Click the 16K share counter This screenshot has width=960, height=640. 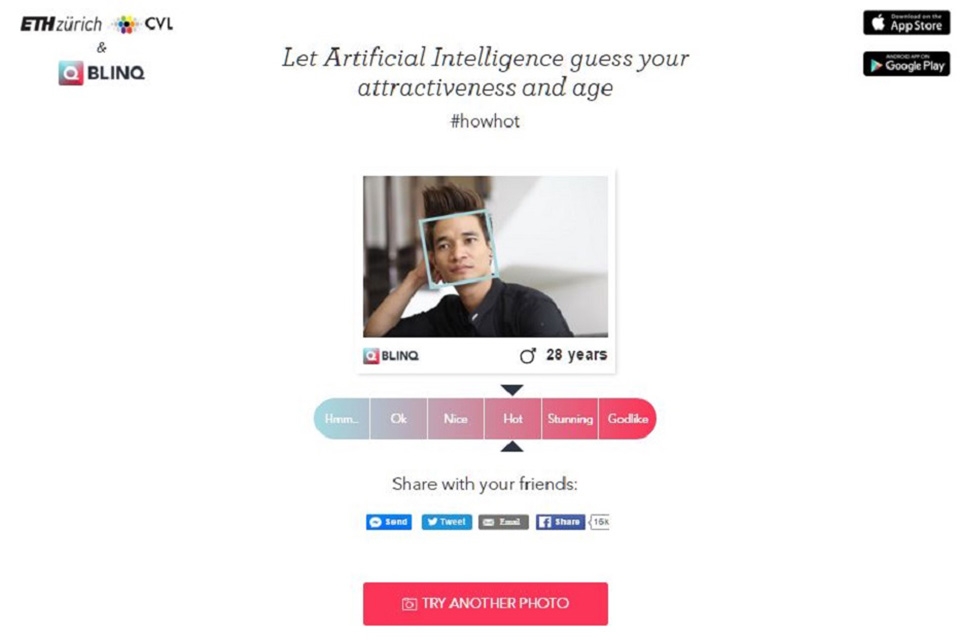tap(599, 522)
